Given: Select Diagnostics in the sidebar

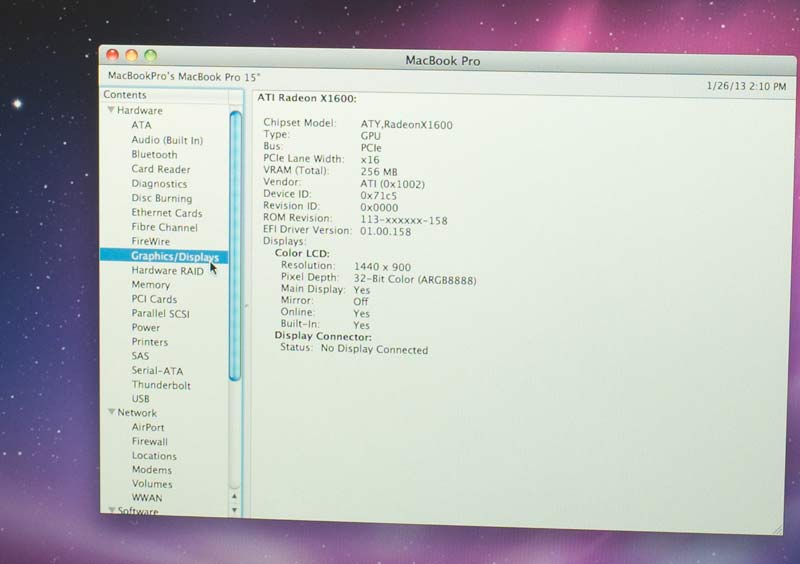Looking at the screenshot, I should 159,184.
